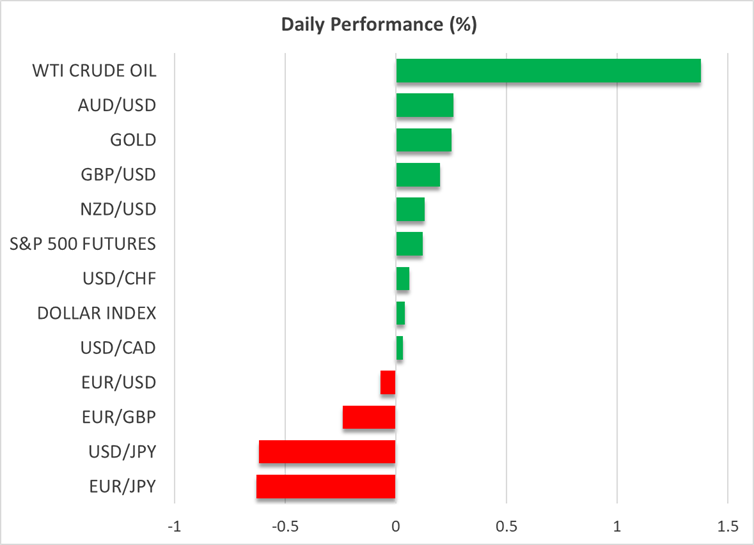The height and width of the screenshot is (545, 754).
Task: Select the GOLD performance bar
Action: (424, 140)
